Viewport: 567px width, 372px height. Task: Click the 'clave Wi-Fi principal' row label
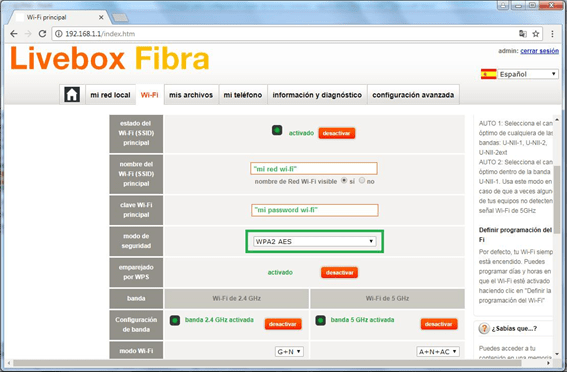click(136, 210)
